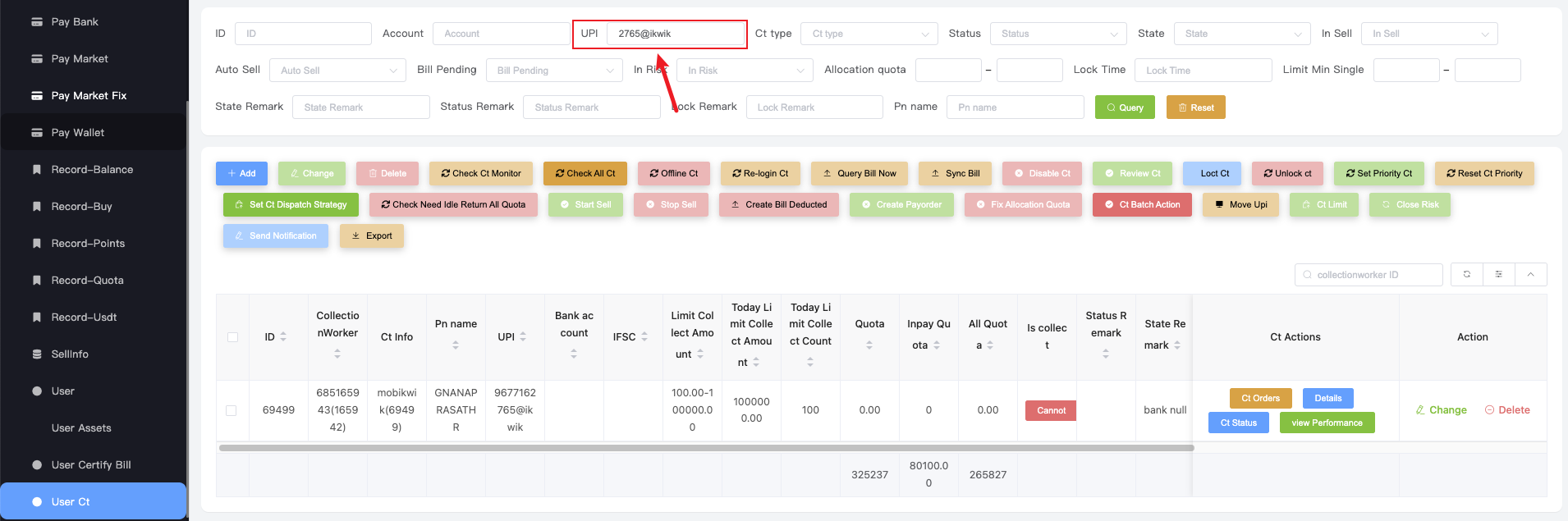
Task: Collapse the search panel with chevron
Action: [1530, 274]
